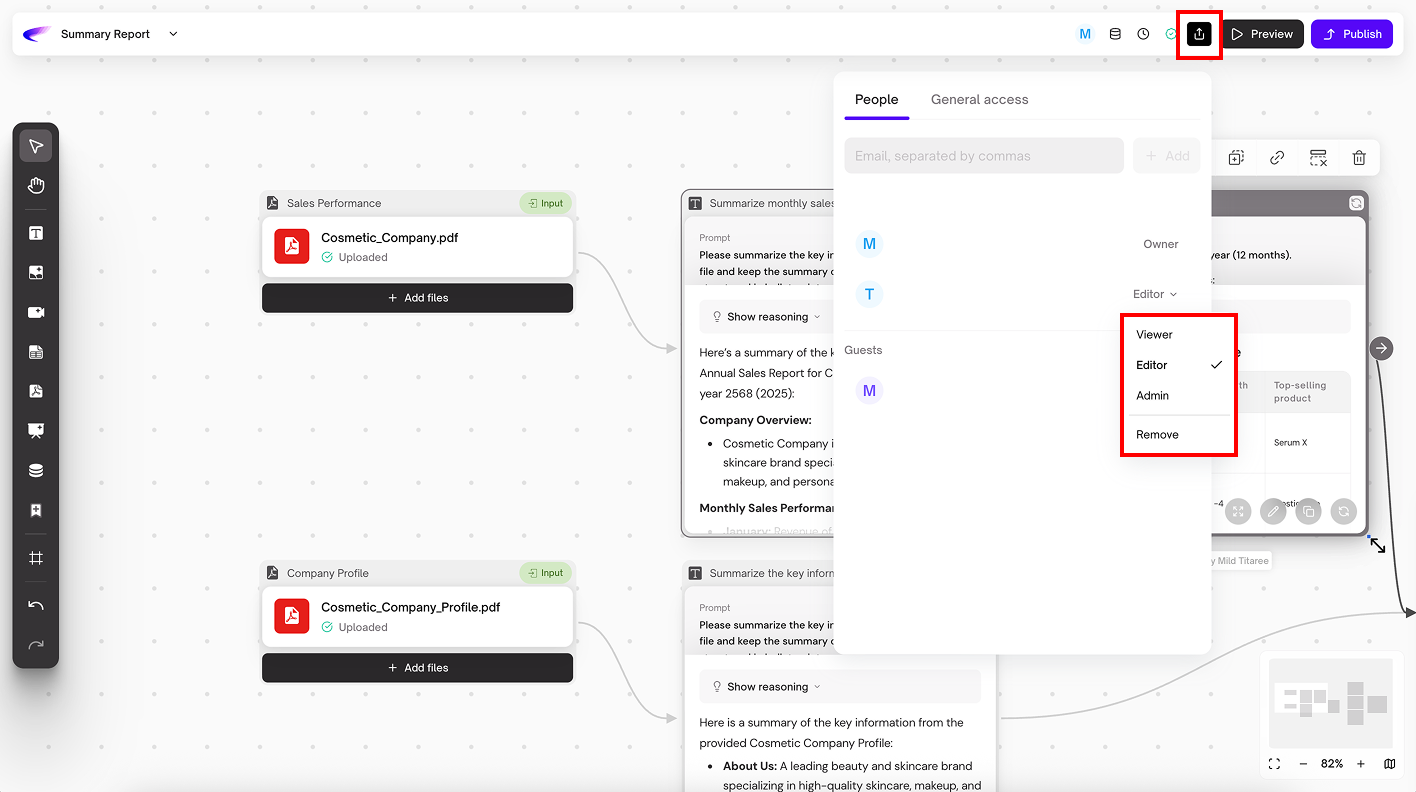Select the hand pan tool

36,185
